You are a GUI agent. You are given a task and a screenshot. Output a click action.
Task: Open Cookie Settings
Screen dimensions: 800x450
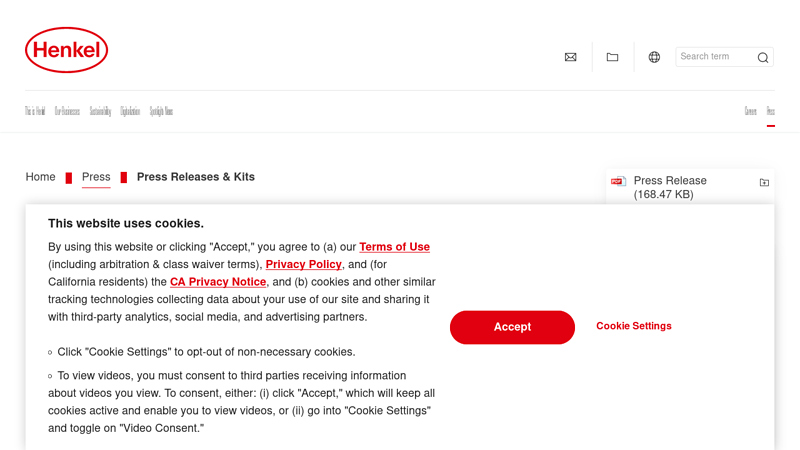tap(634, 326)
